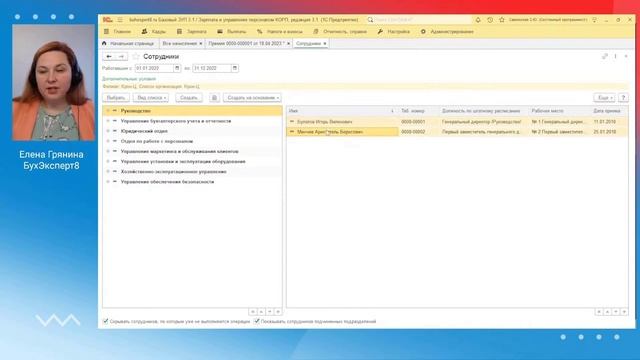Open the Выплаты section
Screen dimensions: 640x360
pos(232,31)
